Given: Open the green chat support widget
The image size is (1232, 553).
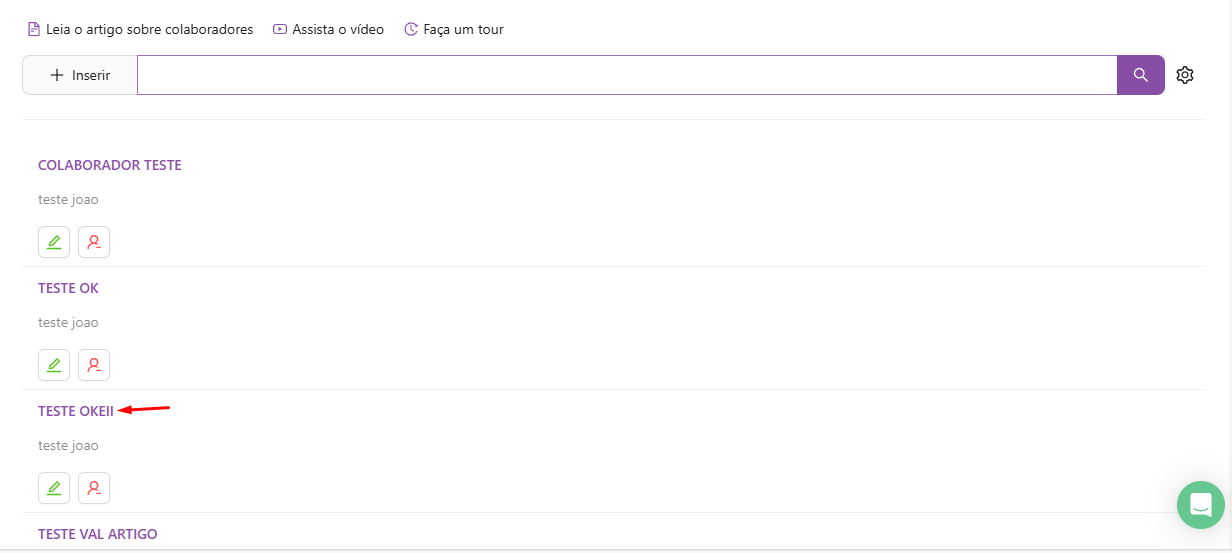Looking at the screenshot, I should click(x=1200, y=504).
